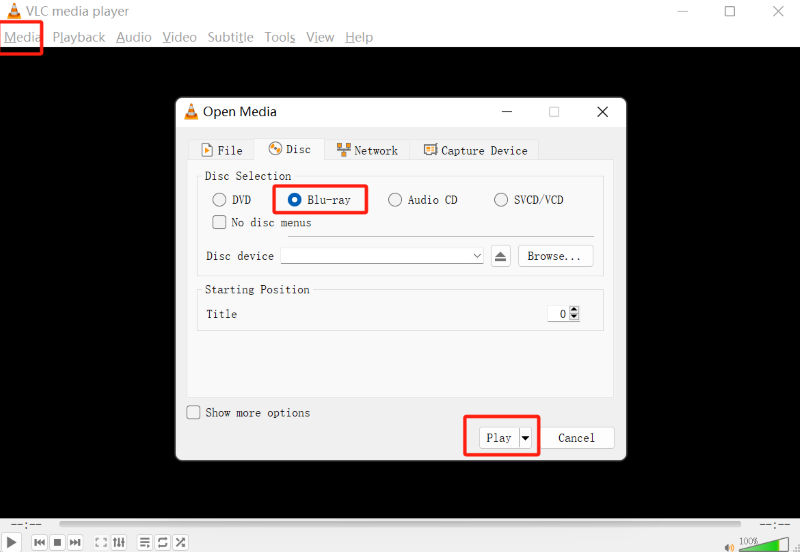The height and width of the screenshot is (552, 800).
Task: Toggle the random shuffle icon
Action: click(181, 542)
